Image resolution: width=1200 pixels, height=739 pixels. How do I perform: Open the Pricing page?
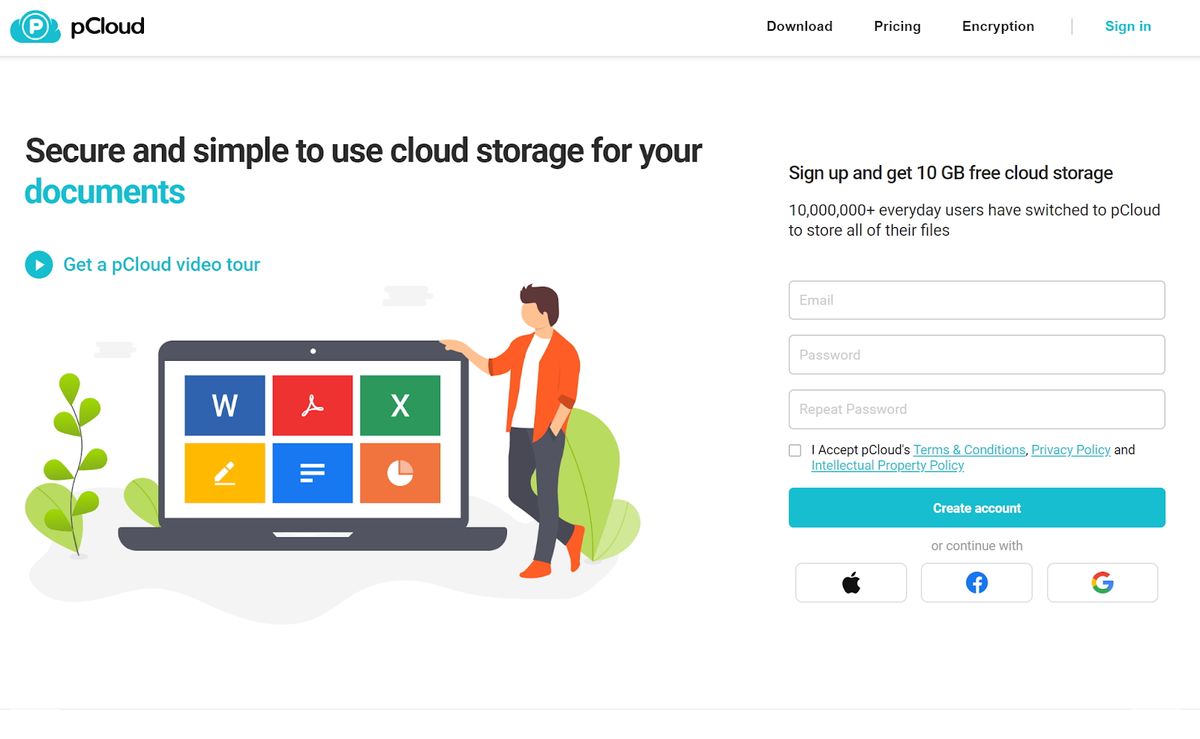click(896, 26)
